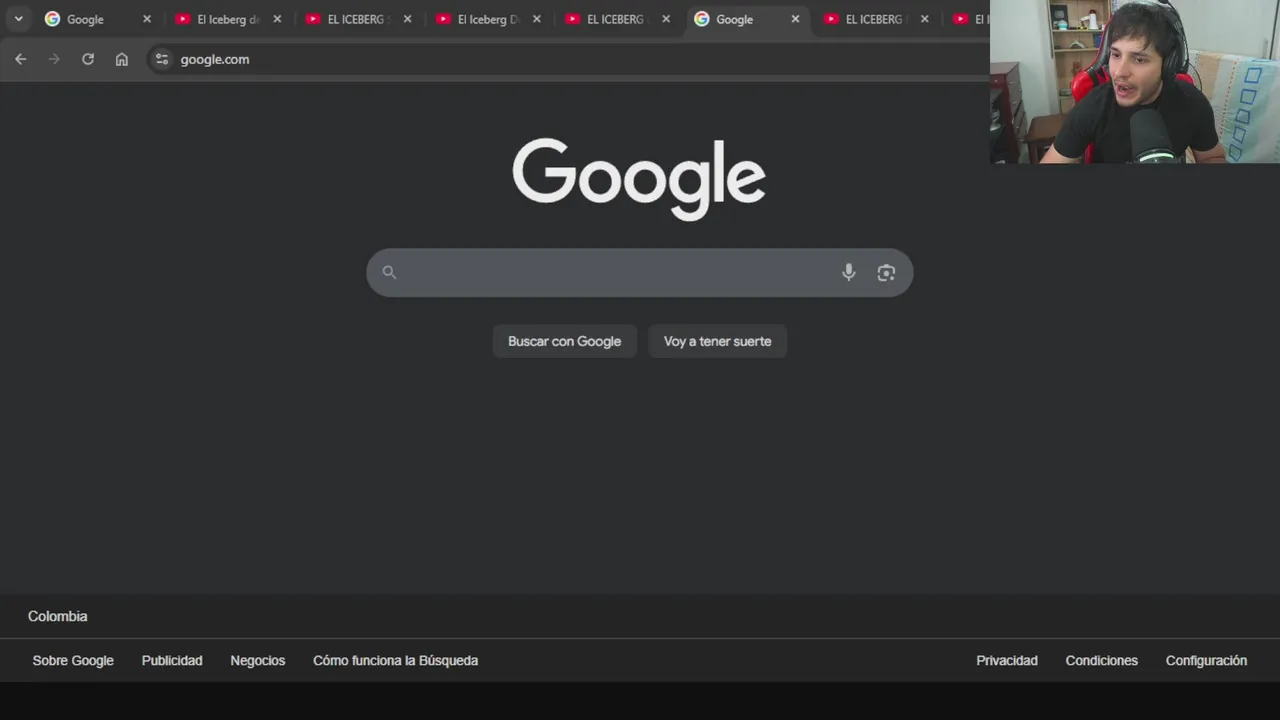Viewport: 1280px width, 720px height.
Task: Open search by image camera icon
Action: (x=886, y=272)
